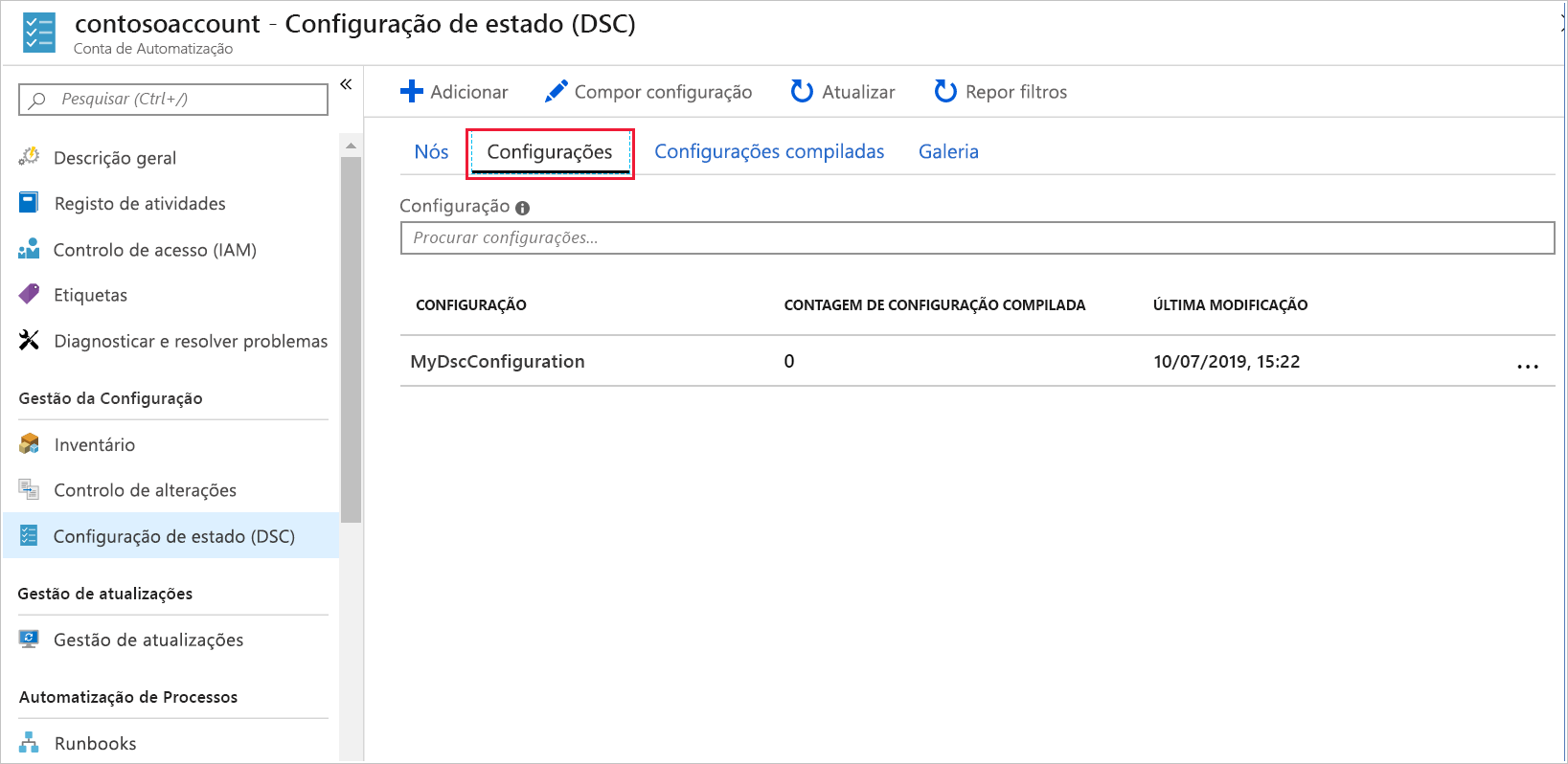Select the Configurações tab
The width and height of the screenshot is (1568, 764).
[550, 152]
